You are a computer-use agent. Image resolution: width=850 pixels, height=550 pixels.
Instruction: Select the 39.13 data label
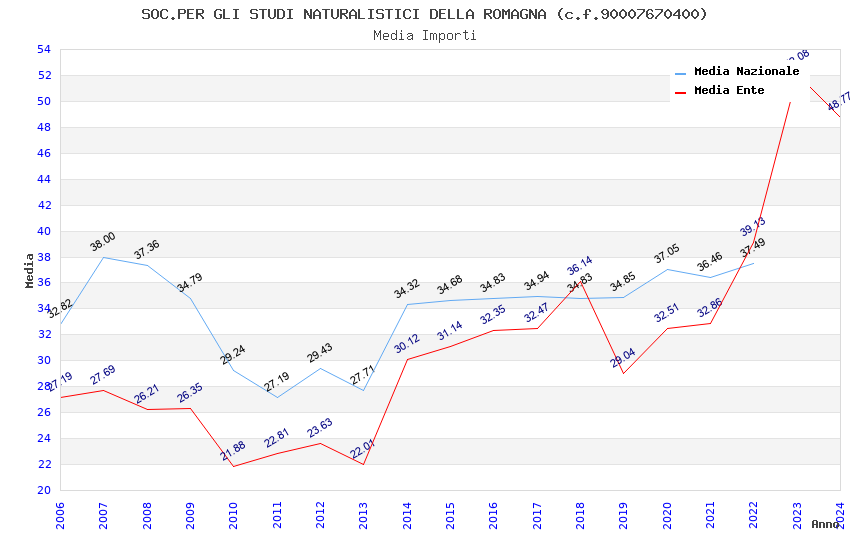(x=753, y=226)
